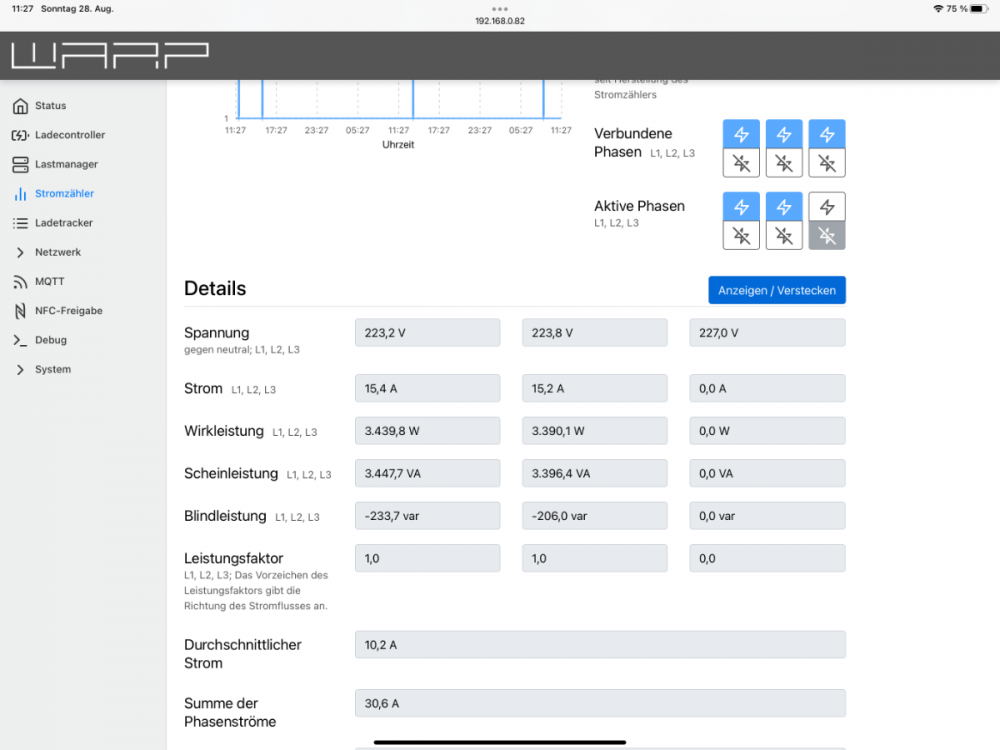Click the house icon next to Status
The image size is (1000, 750).
[20, 106]
